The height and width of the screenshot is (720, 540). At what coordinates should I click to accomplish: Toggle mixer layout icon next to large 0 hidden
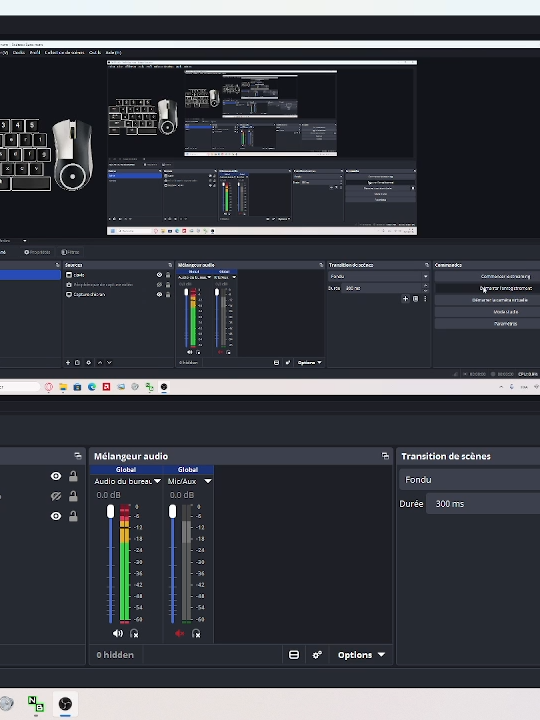click(x=294, y=655)
